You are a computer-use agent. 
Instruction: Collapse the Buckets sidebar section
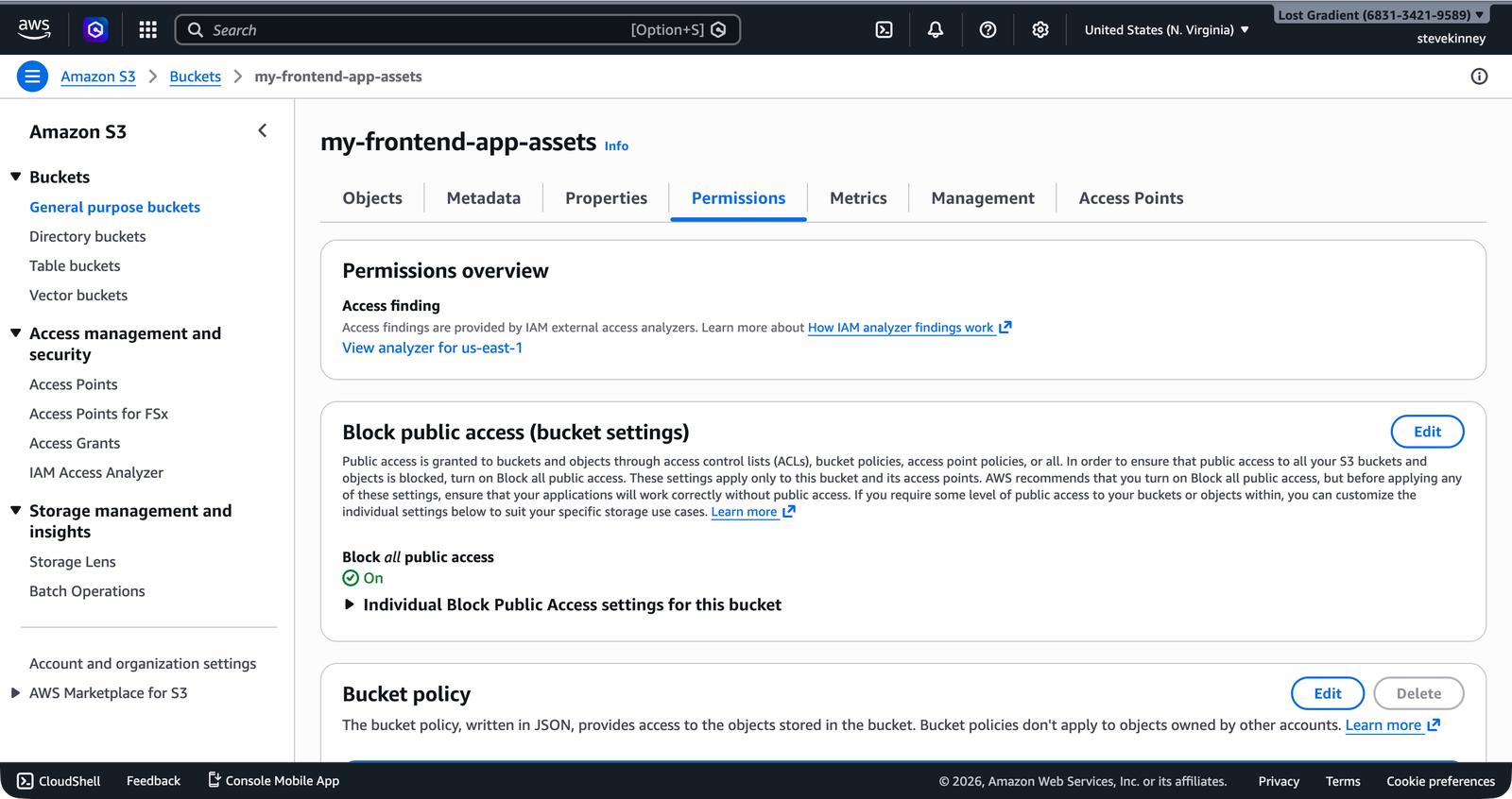pyautogui.click(x=16, y=177)
